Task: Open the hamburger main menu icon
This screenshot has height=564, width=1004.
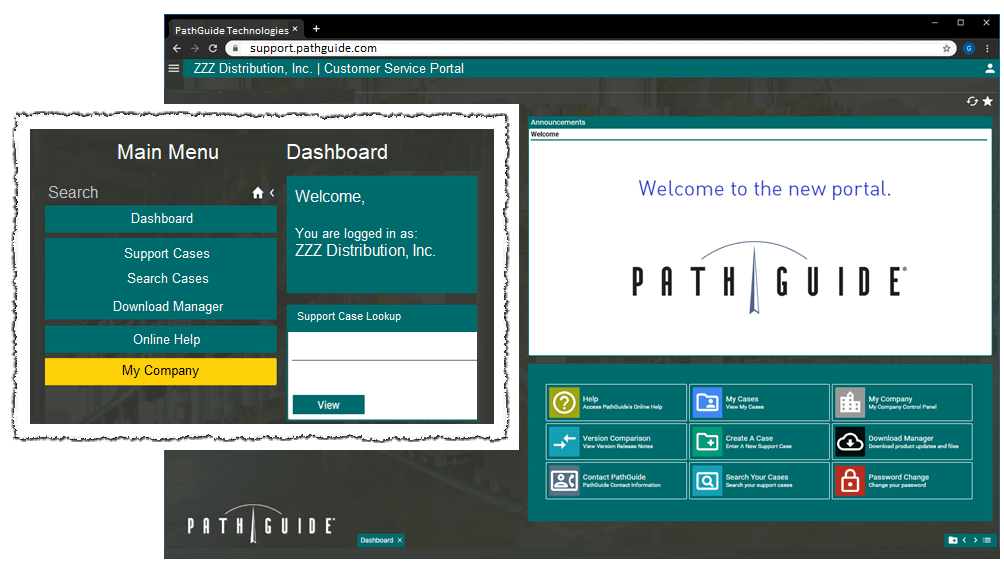Action: click(x=174, y=68)
